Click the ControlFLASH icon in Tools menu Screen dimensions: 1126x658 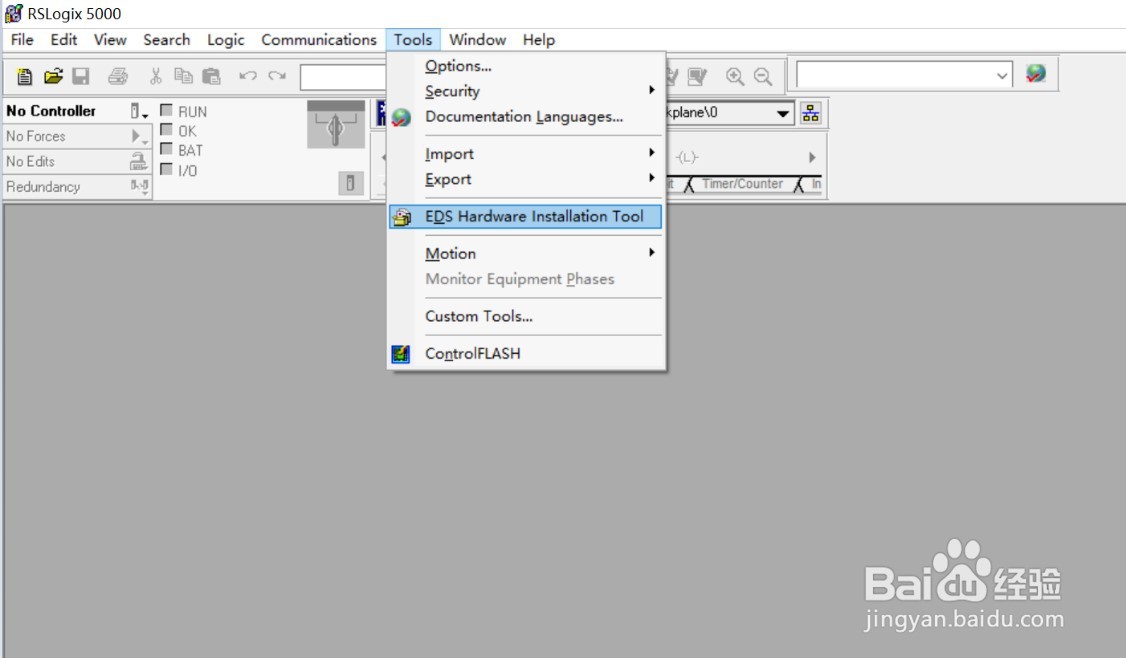[x=401, y=353]
